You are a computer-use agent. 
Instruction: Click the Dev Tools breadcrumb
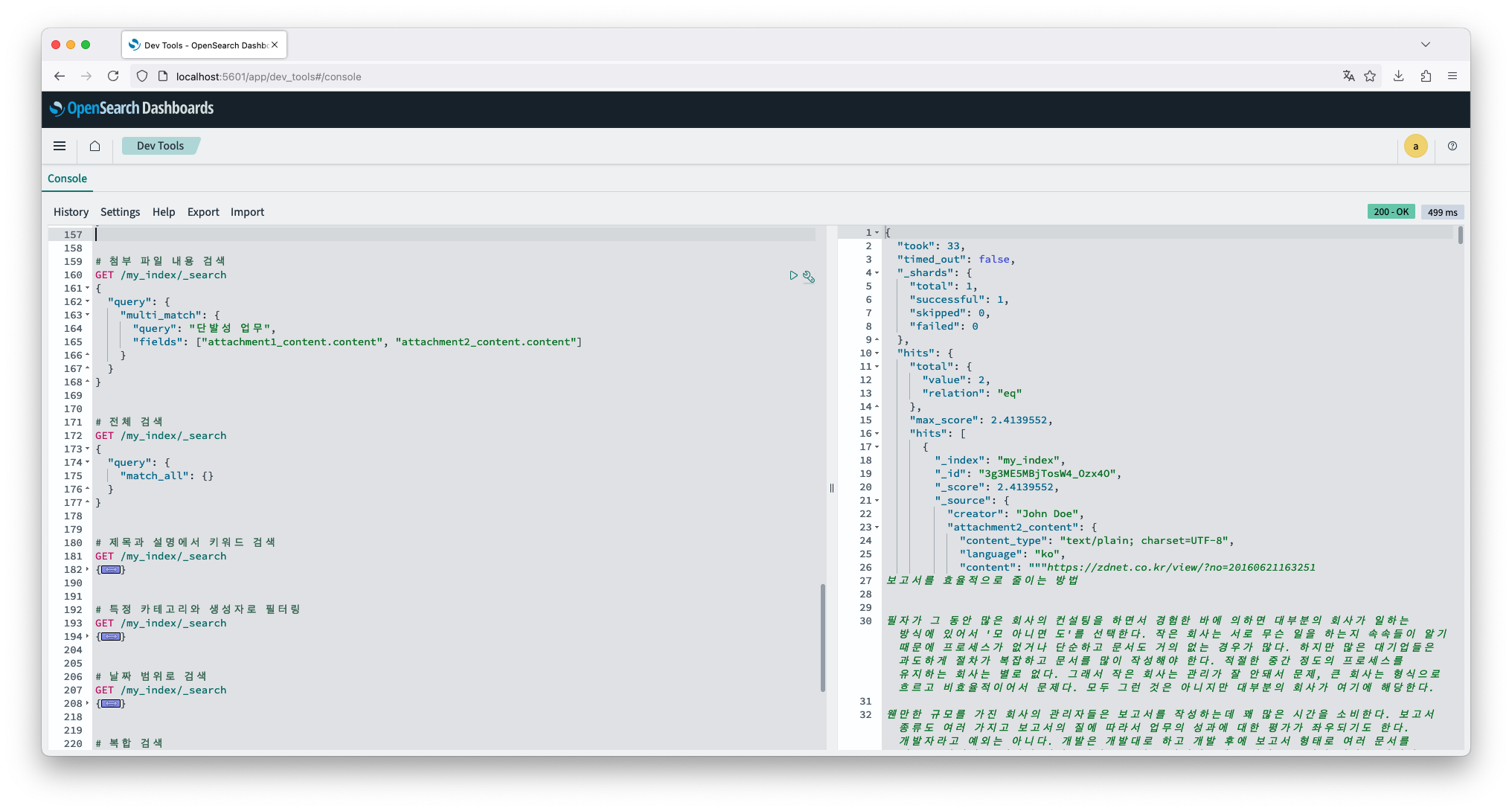point(160,146)
